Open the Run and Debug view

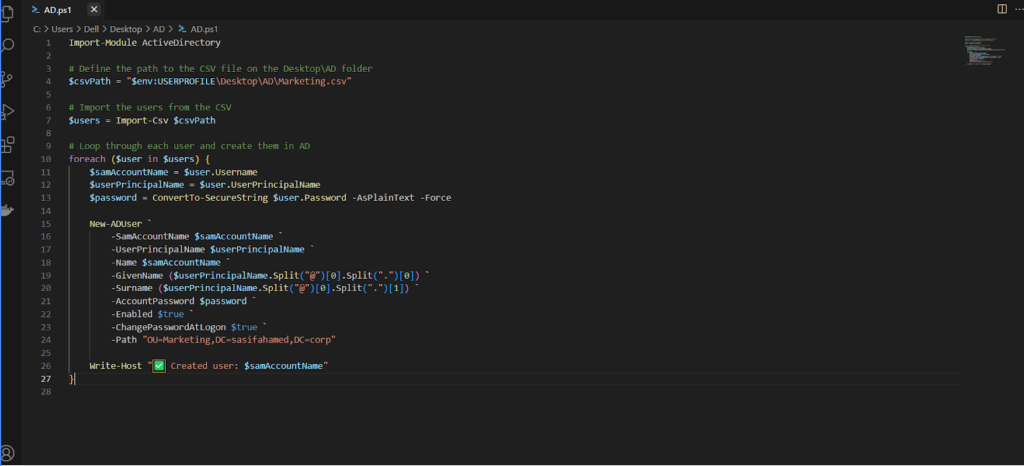click(9, 111)
